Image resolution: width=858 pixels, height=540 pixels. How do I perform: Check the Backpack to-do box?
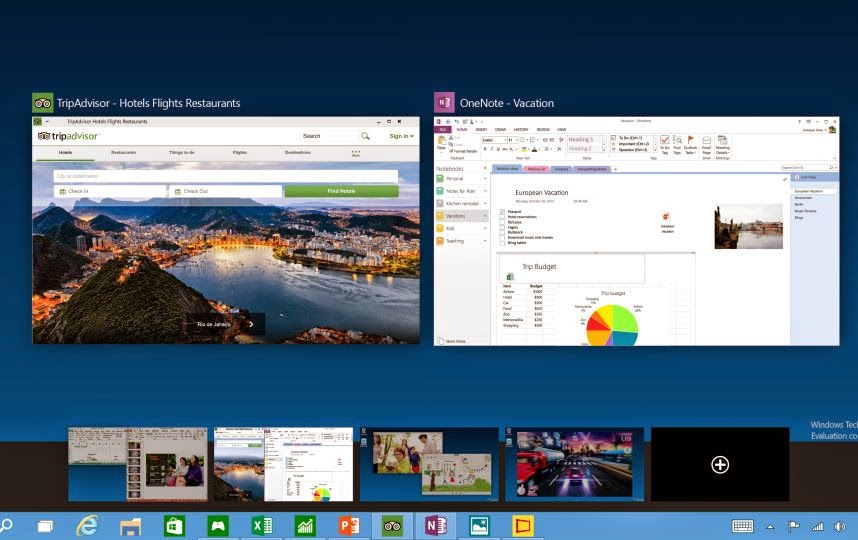[502, 232]
